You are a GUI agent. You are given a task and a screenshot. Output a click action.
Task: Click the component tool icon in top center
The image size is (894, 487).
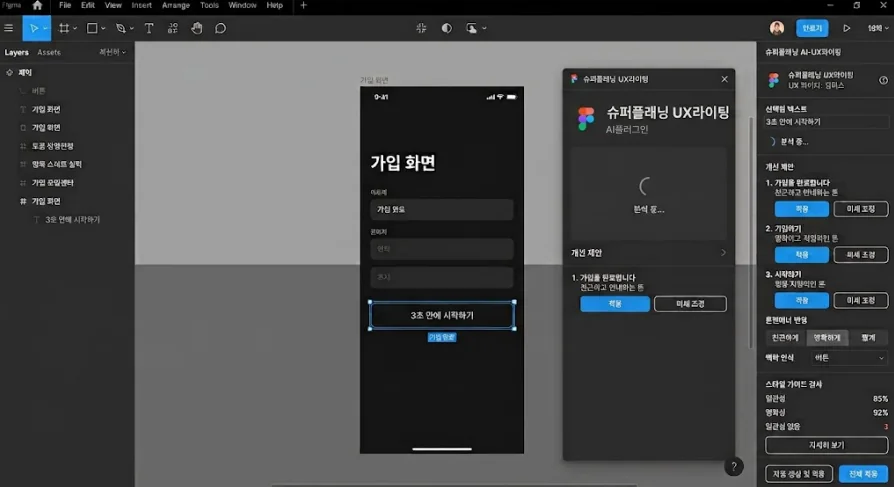pos(421,28)
